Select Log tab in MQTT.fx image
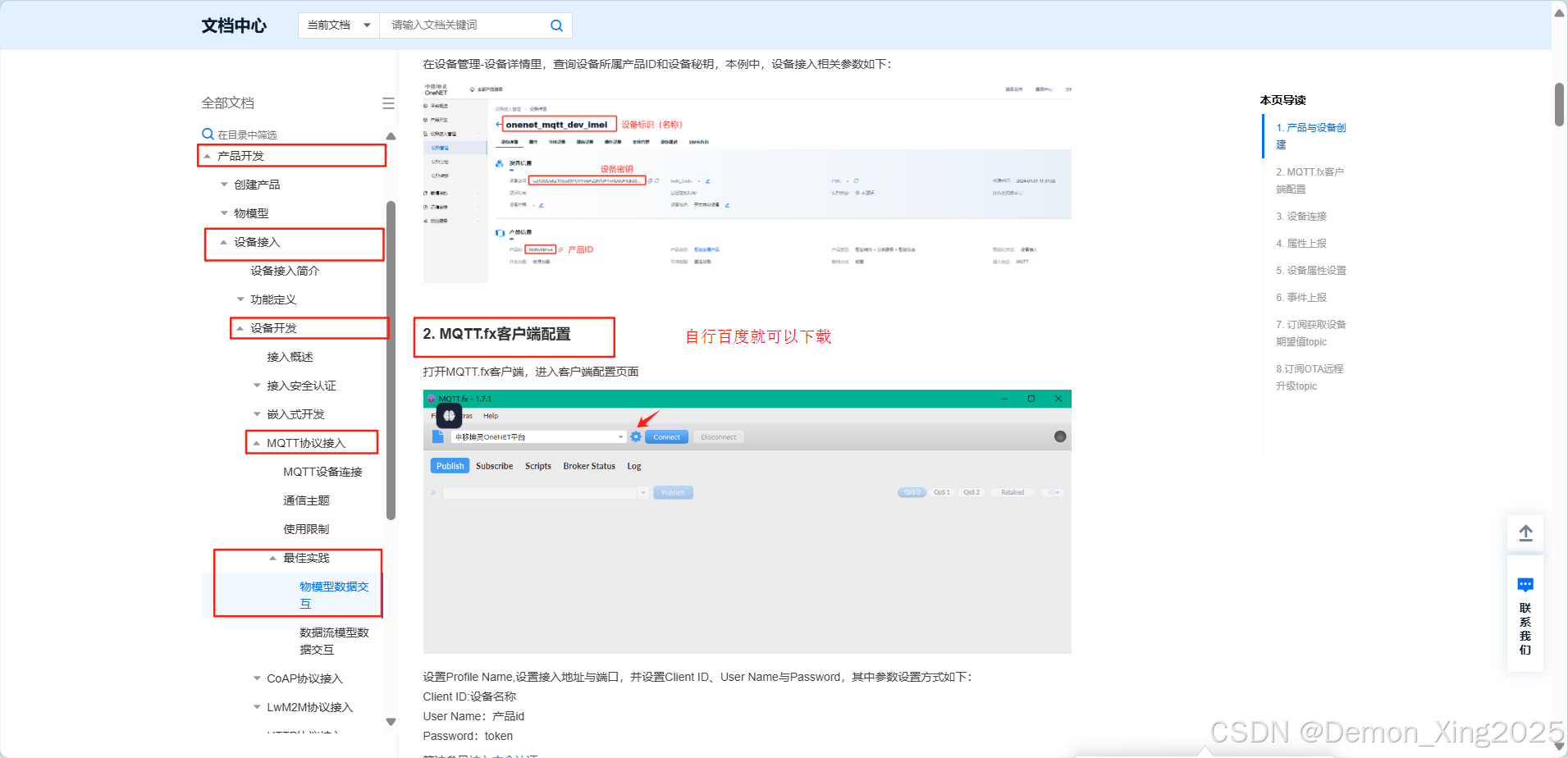Image resolution: width=1568 pixels, height=758 pixels. pos(634,466)
